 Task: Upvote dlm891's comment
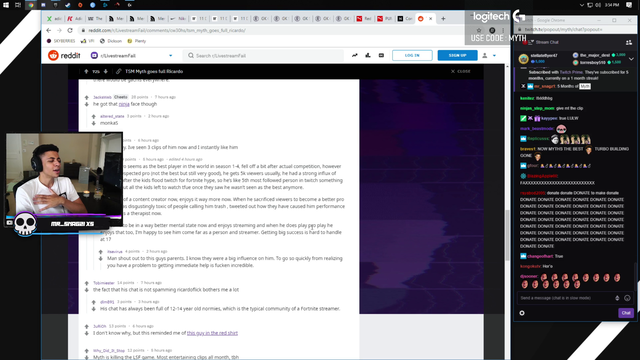[93, 302]
